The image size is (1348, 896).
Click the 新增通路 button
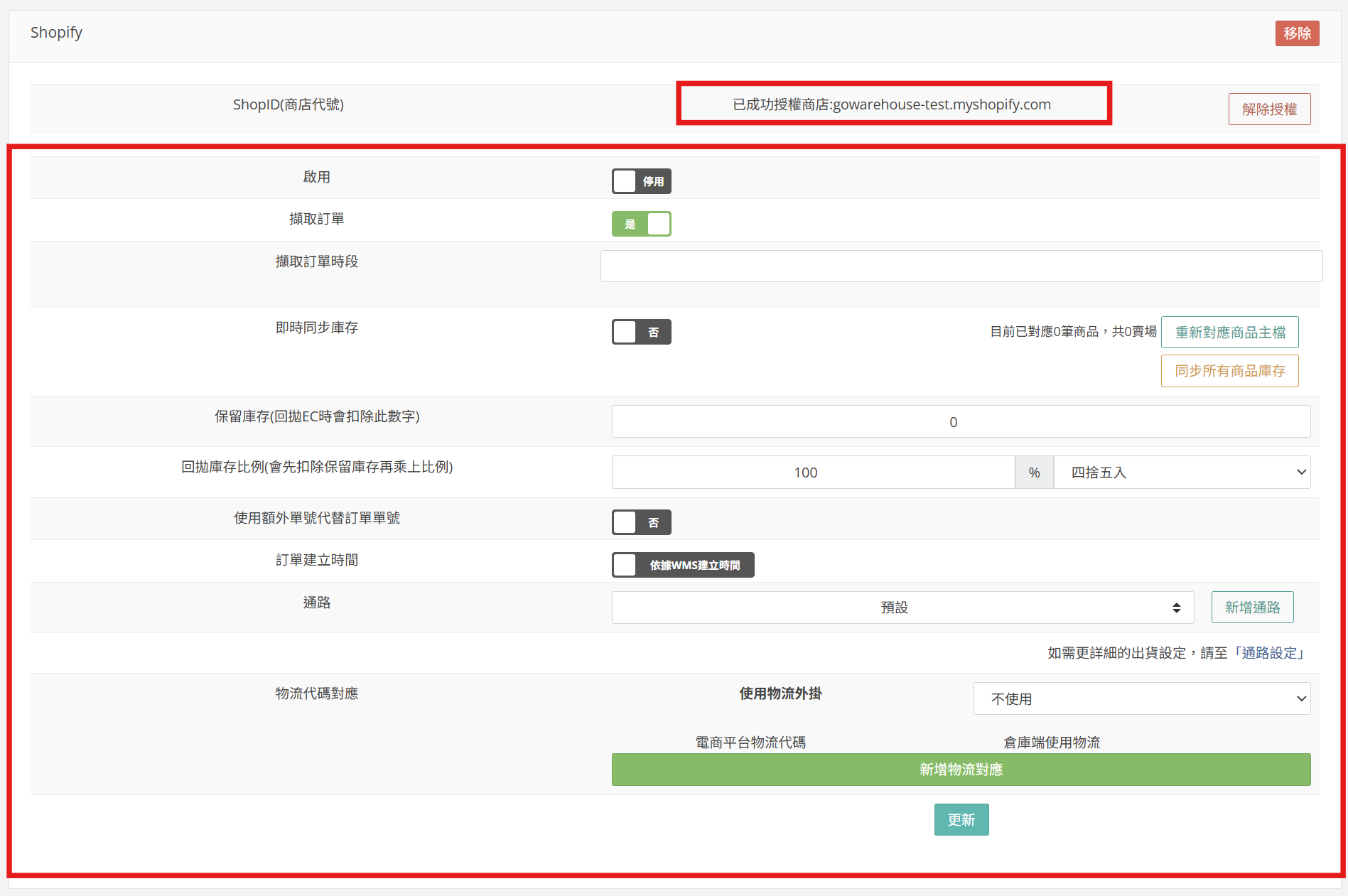click(x=1251, y=608)
